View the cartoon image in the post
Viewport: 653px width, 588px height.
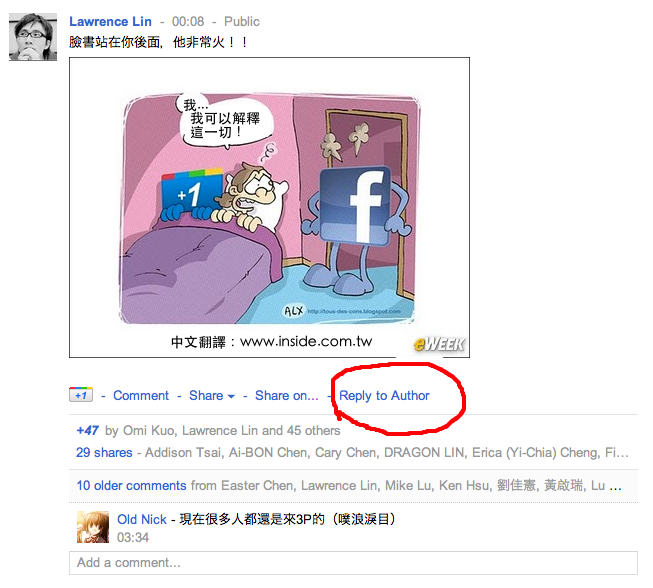269,207
